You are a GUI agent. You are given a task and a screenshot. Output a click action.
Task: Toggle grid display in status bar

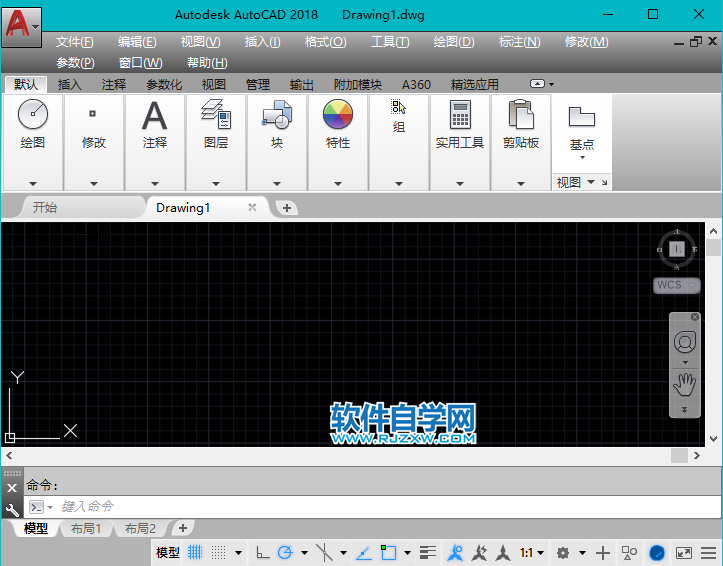click(x=196, y=552)
